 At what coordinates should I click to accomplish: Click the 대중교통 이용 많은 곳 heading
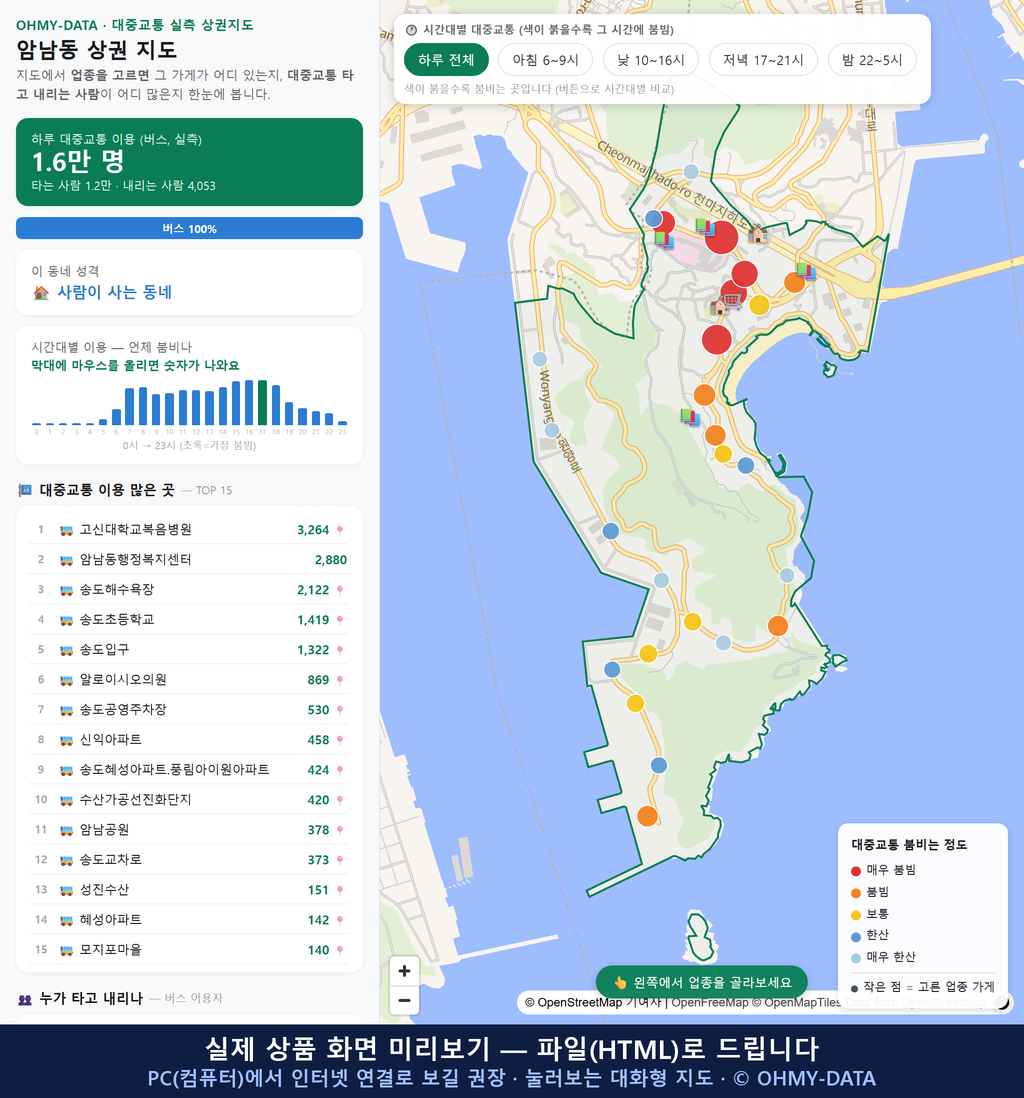pyautogui.click(x=106, y=490)
